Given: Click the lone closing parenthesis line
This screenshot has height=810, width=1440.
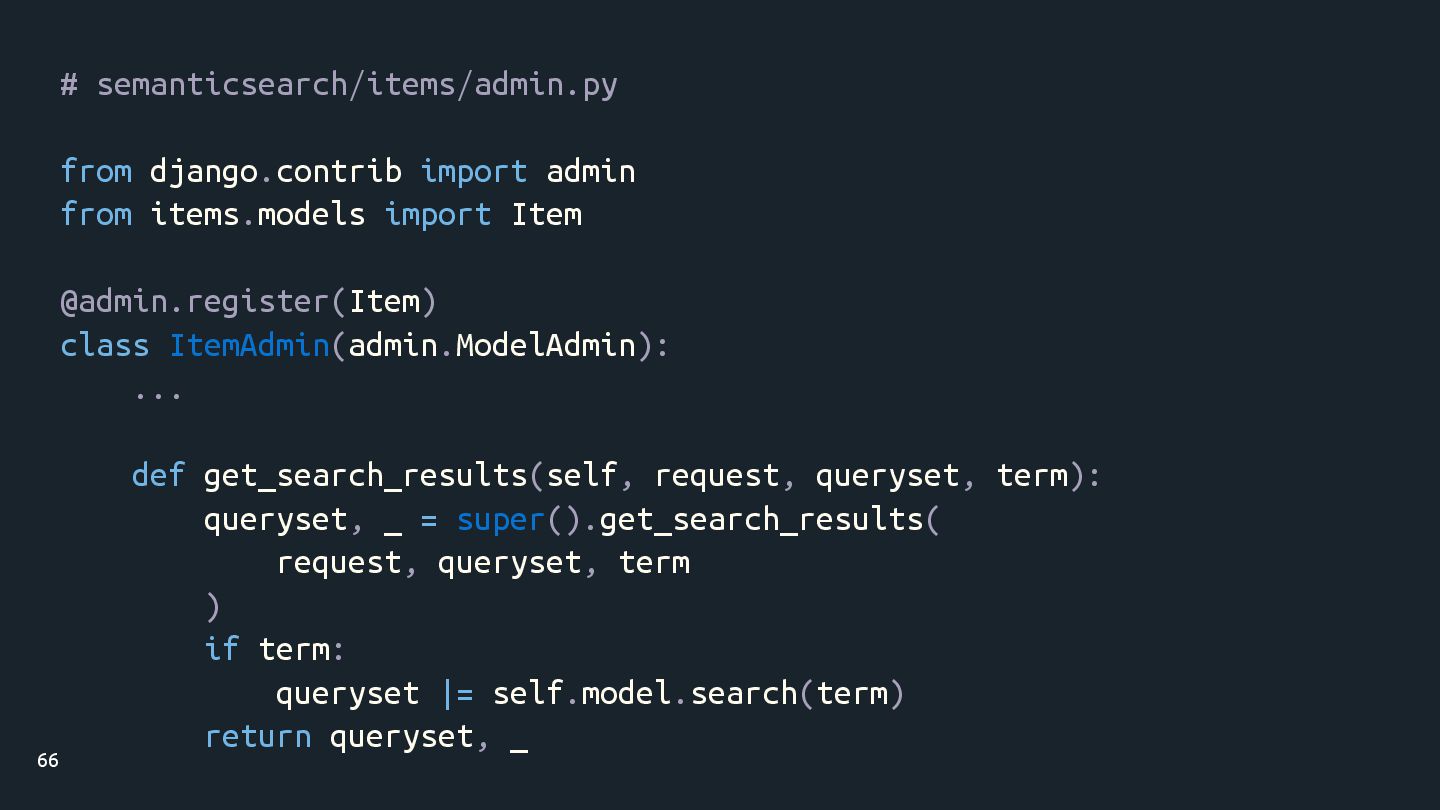Looking at the screenshot, I should [212, 606].
